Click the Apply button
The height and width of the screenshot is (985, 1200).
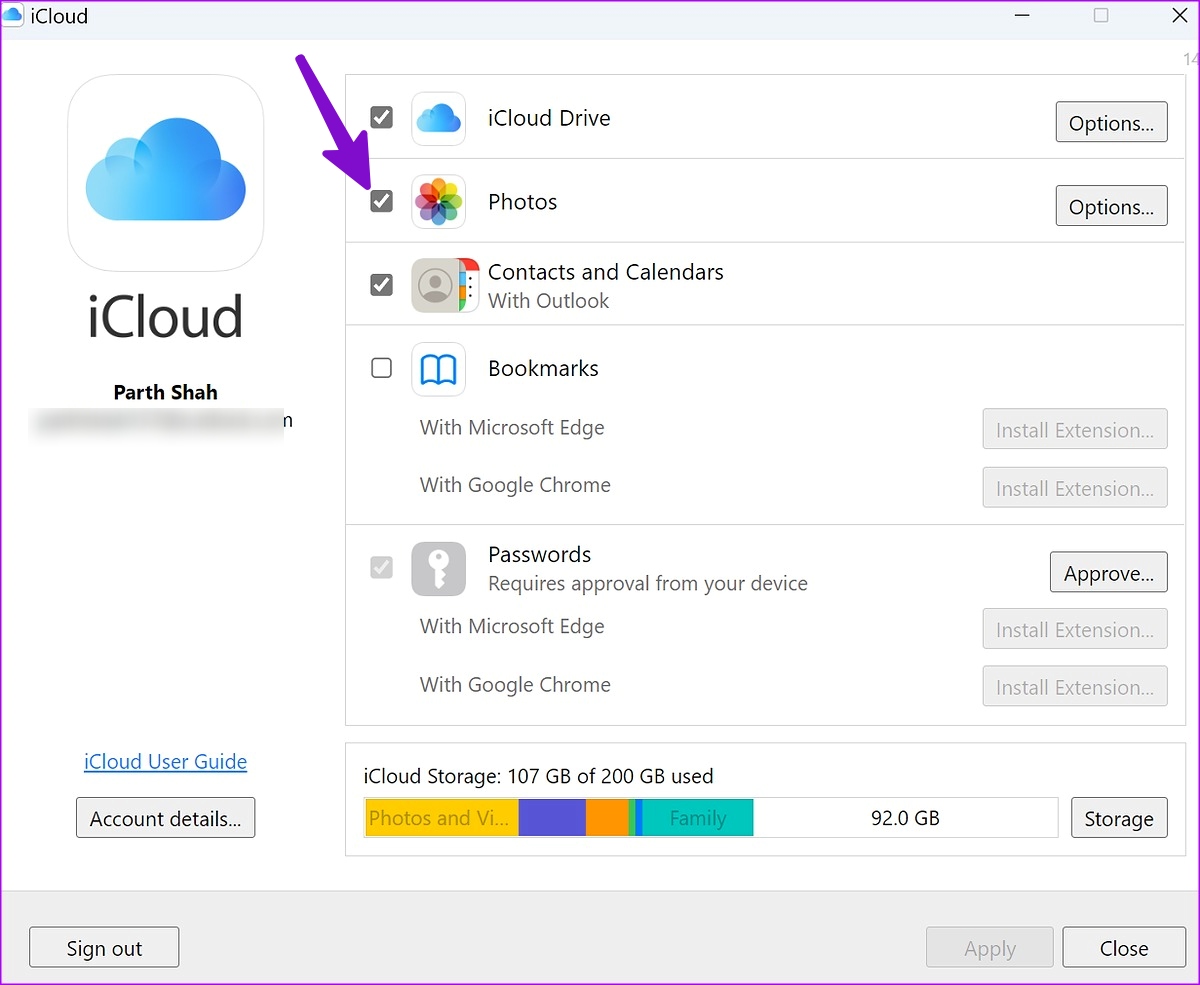[x=990, y=947]
